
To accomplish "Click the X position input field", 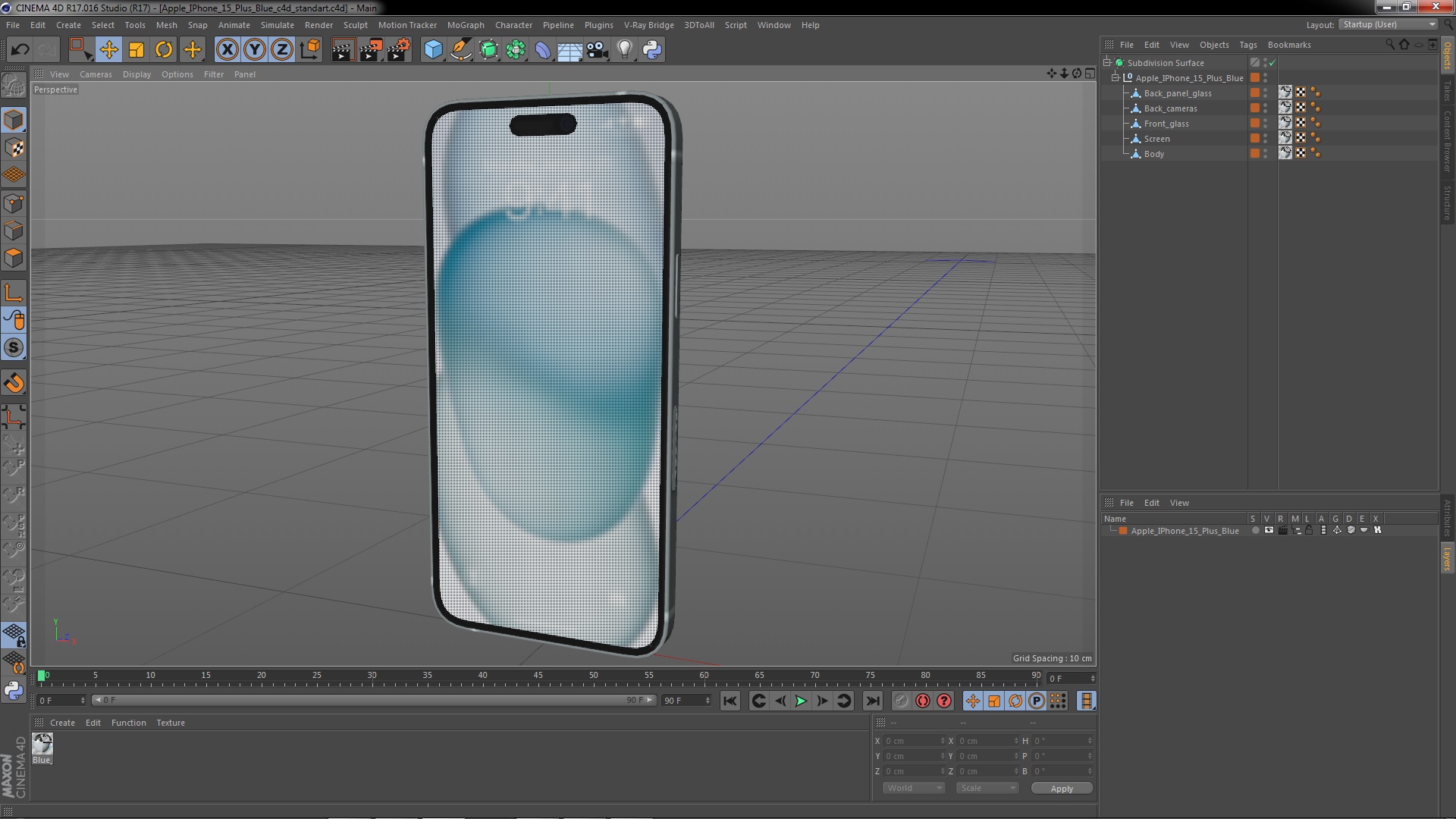I will pyautogui.click(x=914, y=741).
